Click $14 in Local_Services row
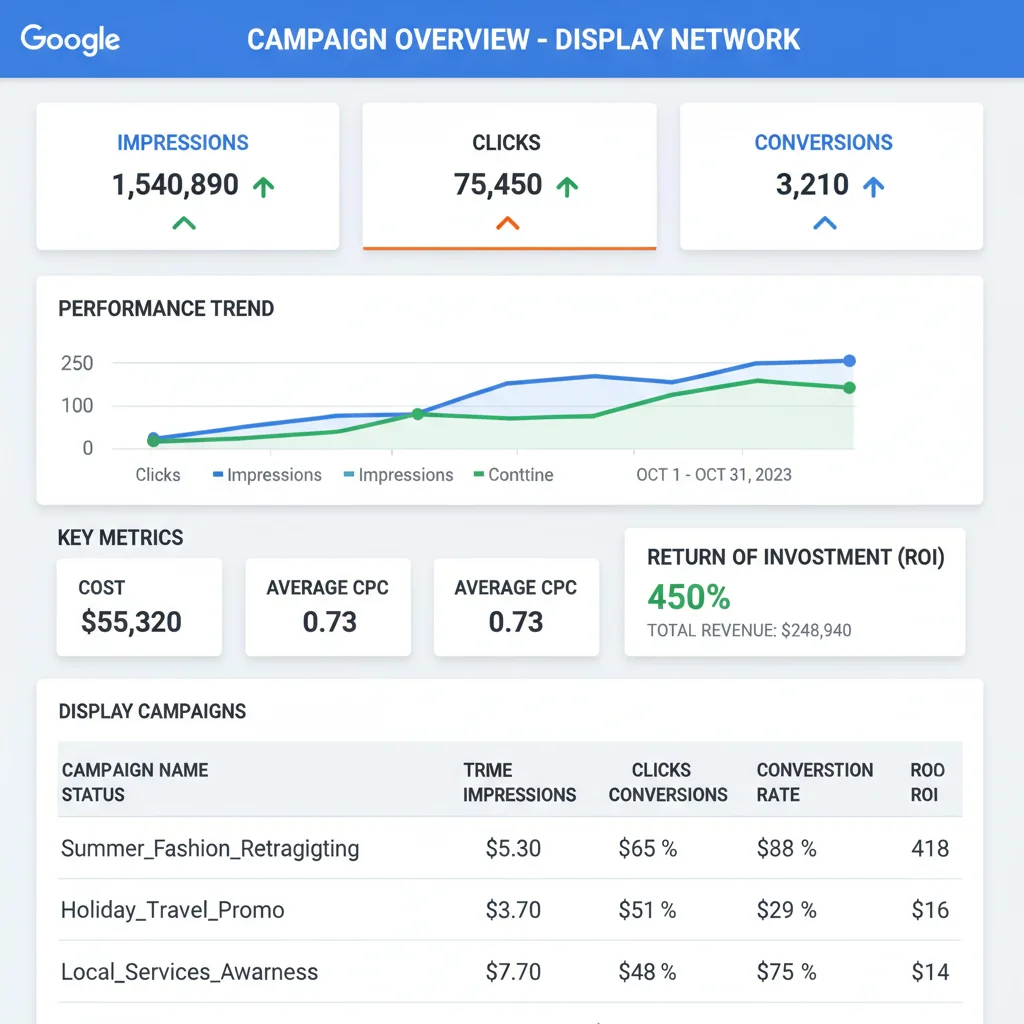Image resolution: width=1024 pixels, height=1024 pixels. (x=930, y=972)
